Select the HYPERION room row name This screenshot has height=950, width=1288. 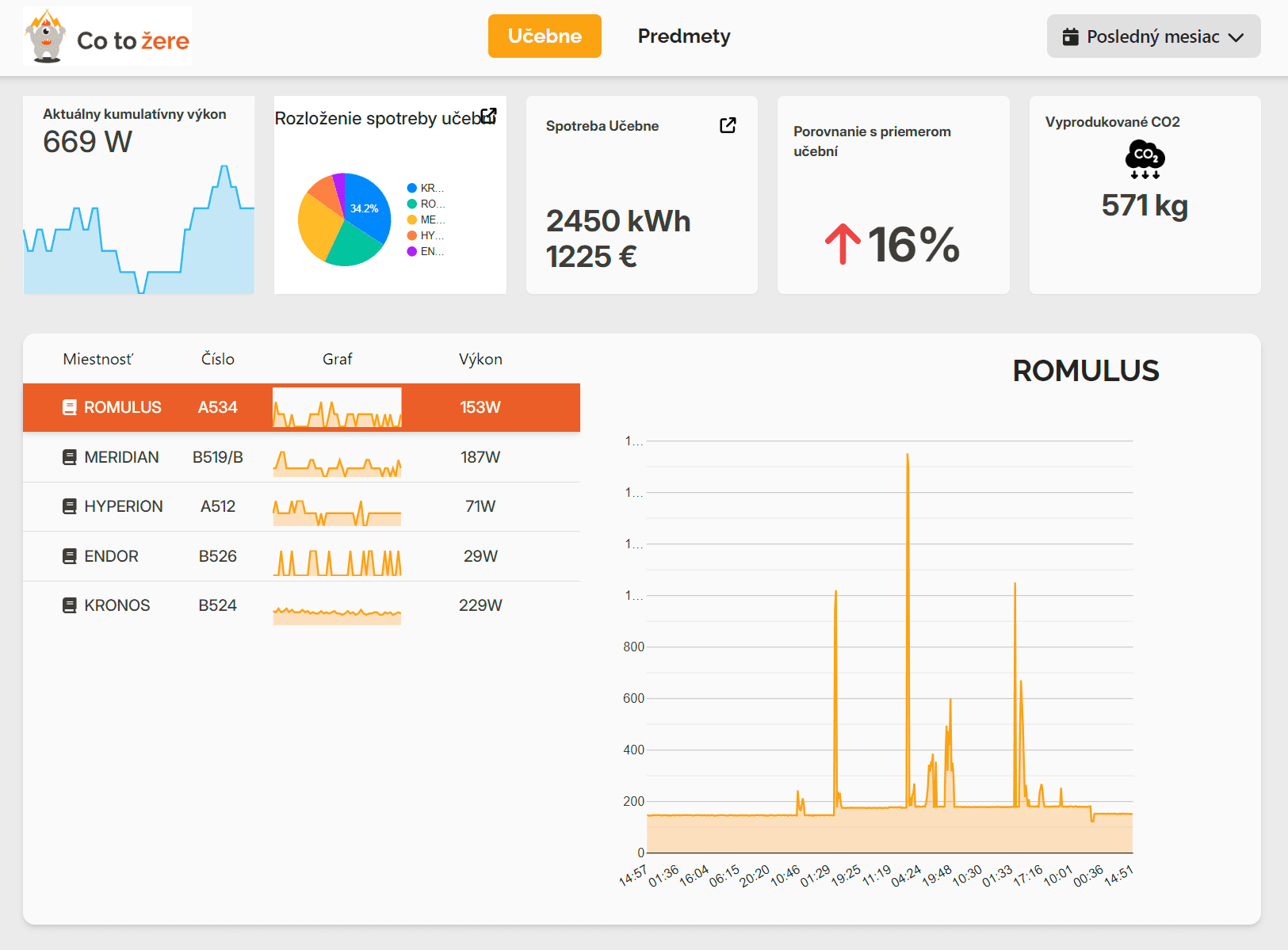pyautogui.click(x=124, y=506)
